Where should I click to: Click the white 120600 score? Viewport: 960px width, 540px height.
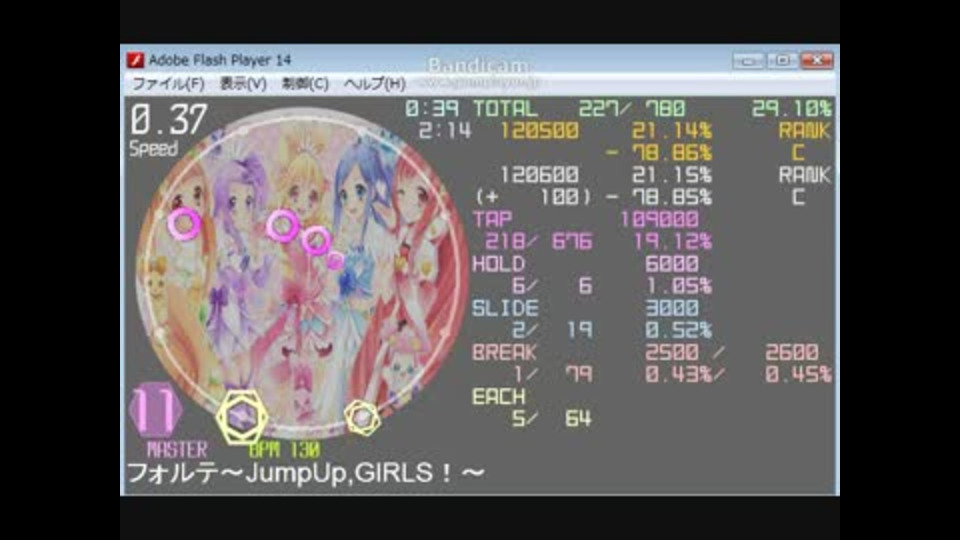point(539,175)
